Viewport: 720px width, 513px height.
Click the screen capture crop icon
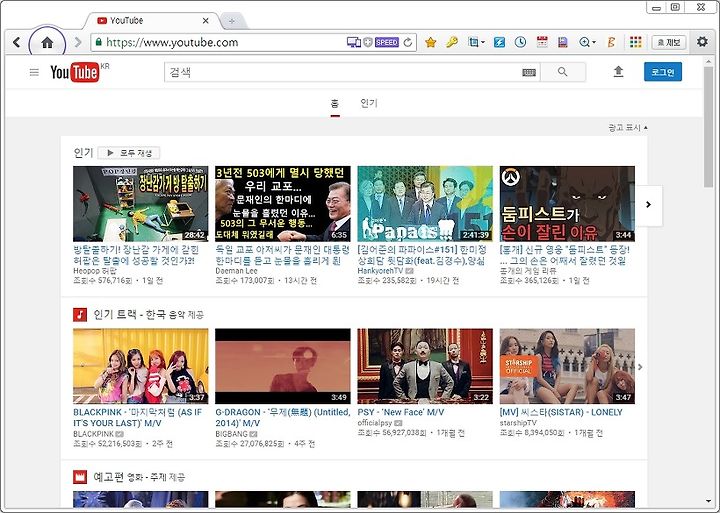[x=473, y=42]
